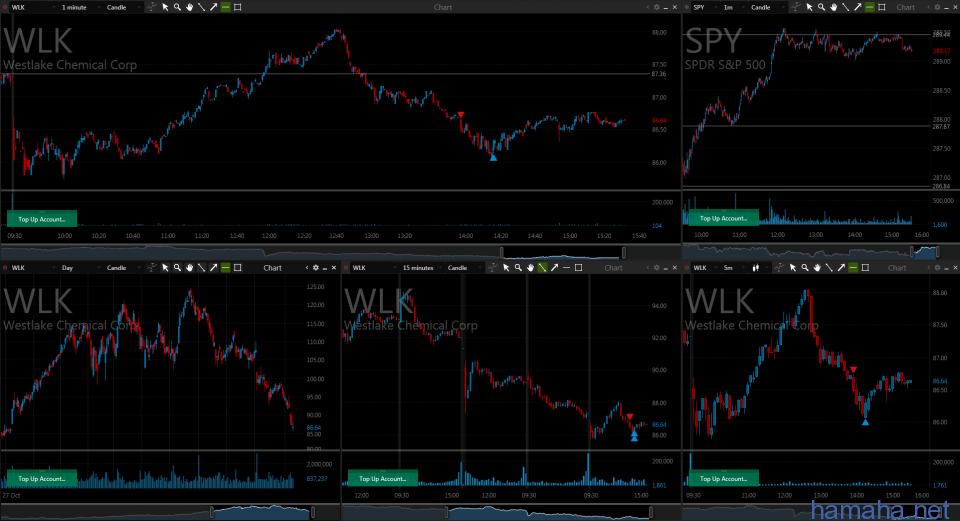Viewport: 960px width, 521px height.
Task: Click the Chart title of WLK 15 minutes panel
Action: (x=613, y=268)
